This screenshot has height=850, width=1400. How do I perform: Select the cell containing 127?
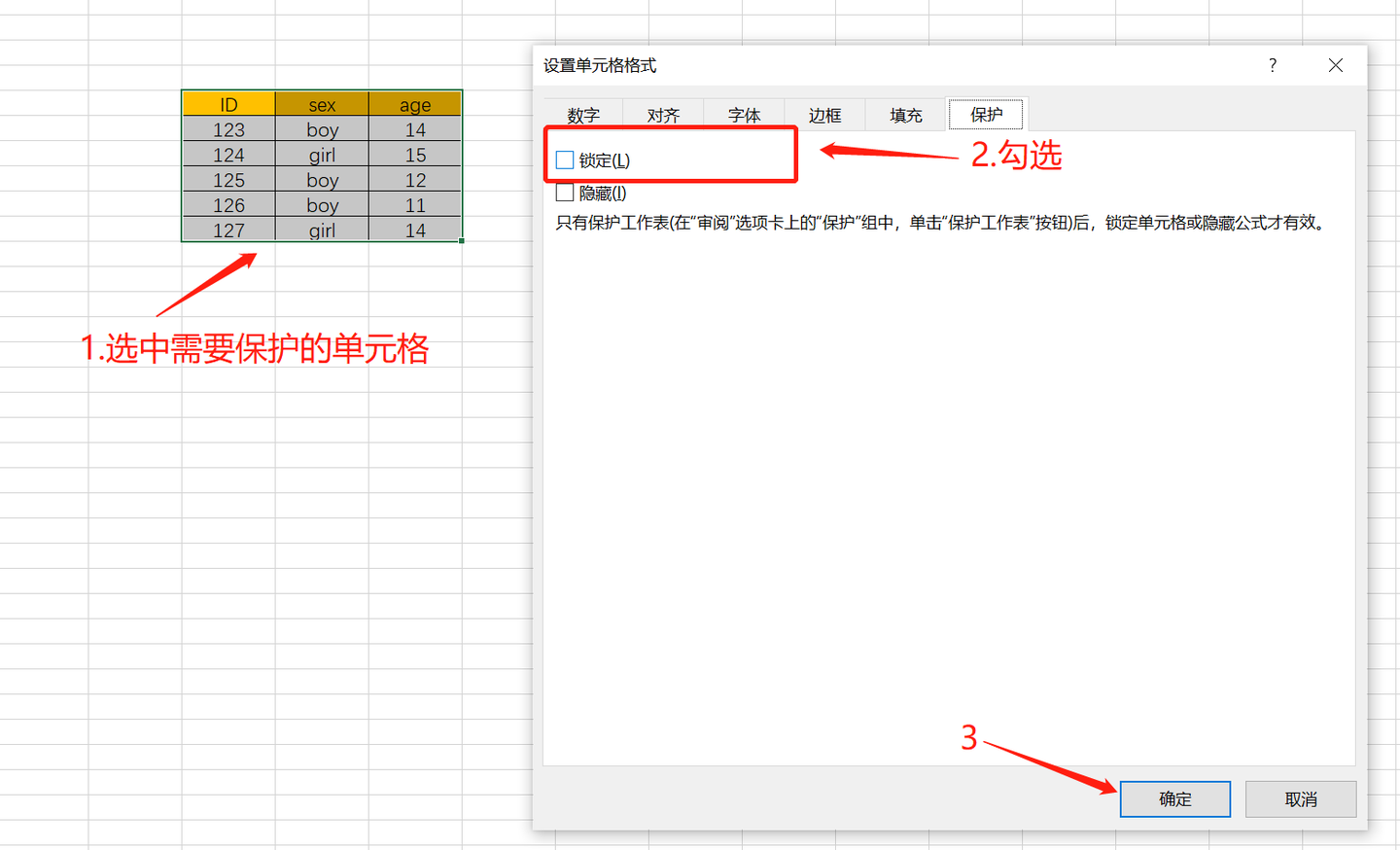pos(228,230)
